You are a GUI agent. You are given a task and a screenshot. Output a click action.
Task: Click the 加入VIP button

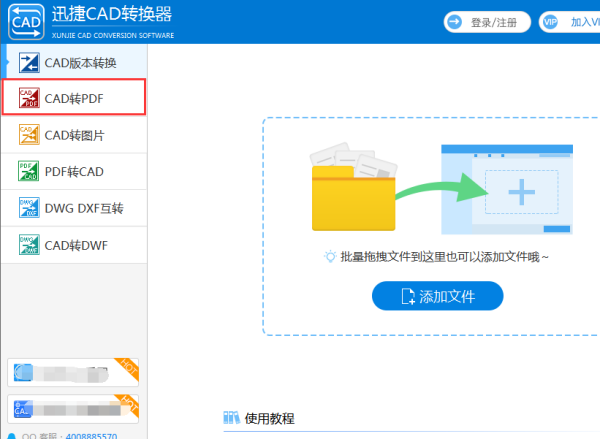(569, 22)
